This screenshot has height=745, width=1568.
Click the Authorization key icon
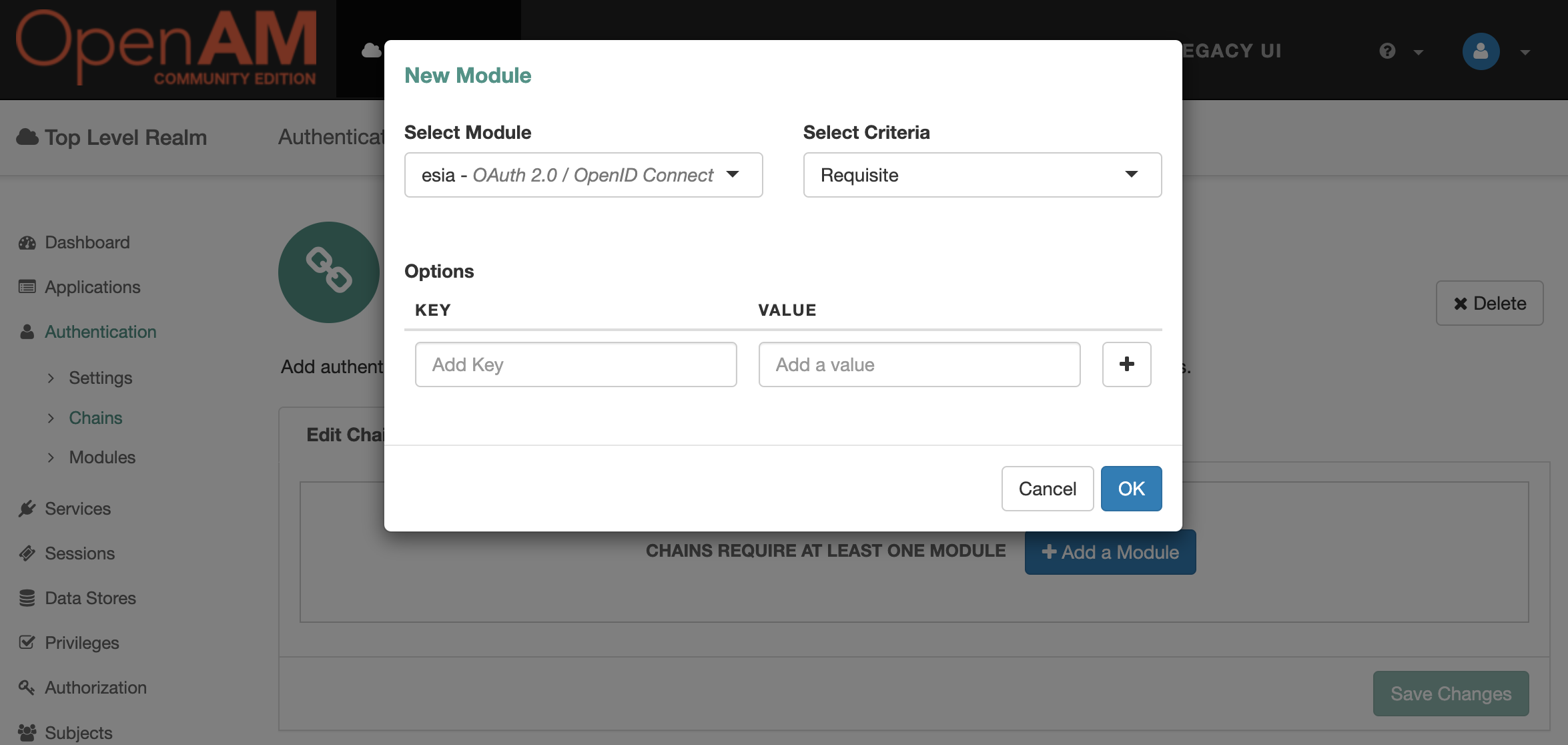[x=27, y=688]
